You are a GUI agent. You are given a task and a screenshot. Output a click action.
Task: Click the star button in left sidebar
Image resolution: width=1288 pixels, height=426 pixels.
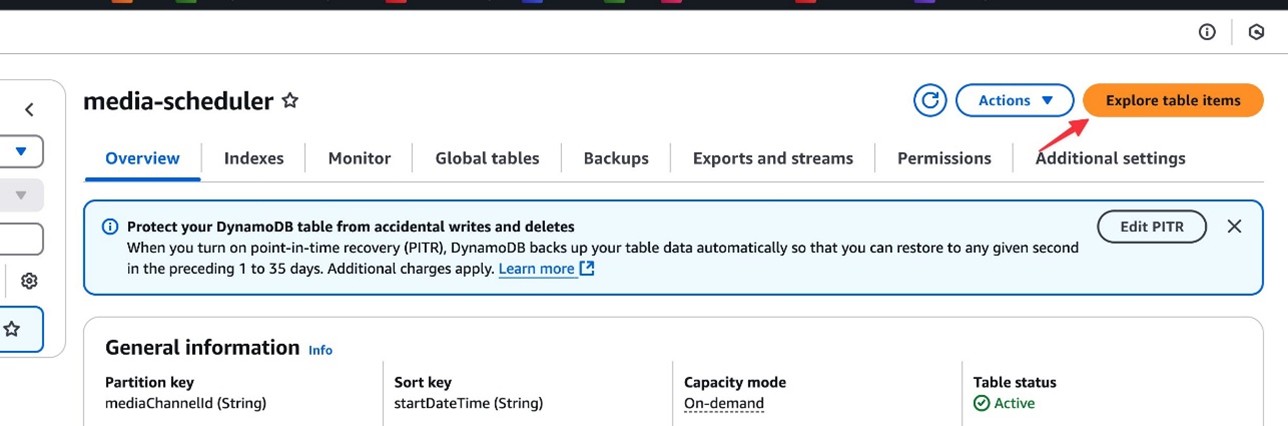[14, 329]
